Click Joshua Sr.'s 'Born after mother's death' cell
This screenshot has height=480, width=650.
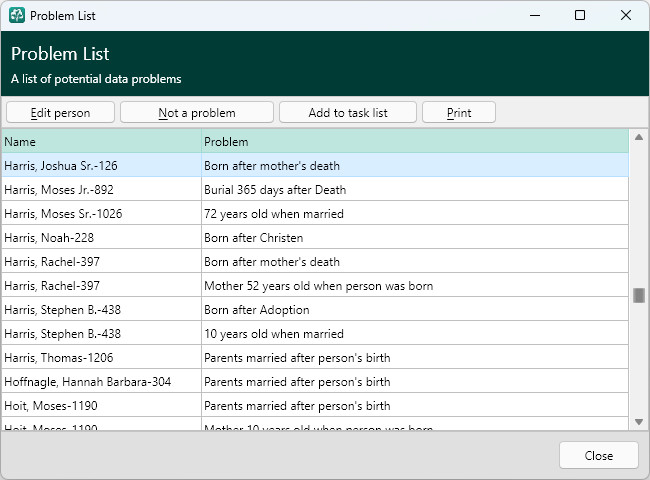click(415, 166)
